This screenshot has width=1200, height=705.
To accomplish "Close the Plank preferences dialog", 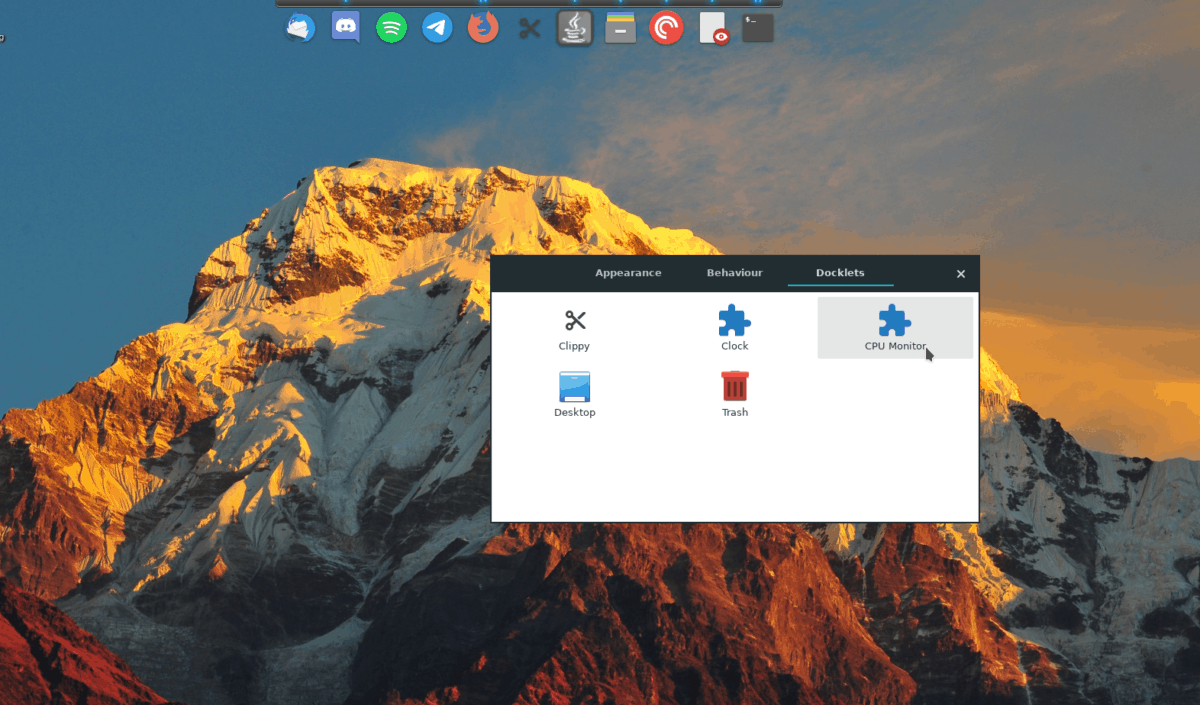I will coord(960,273).
